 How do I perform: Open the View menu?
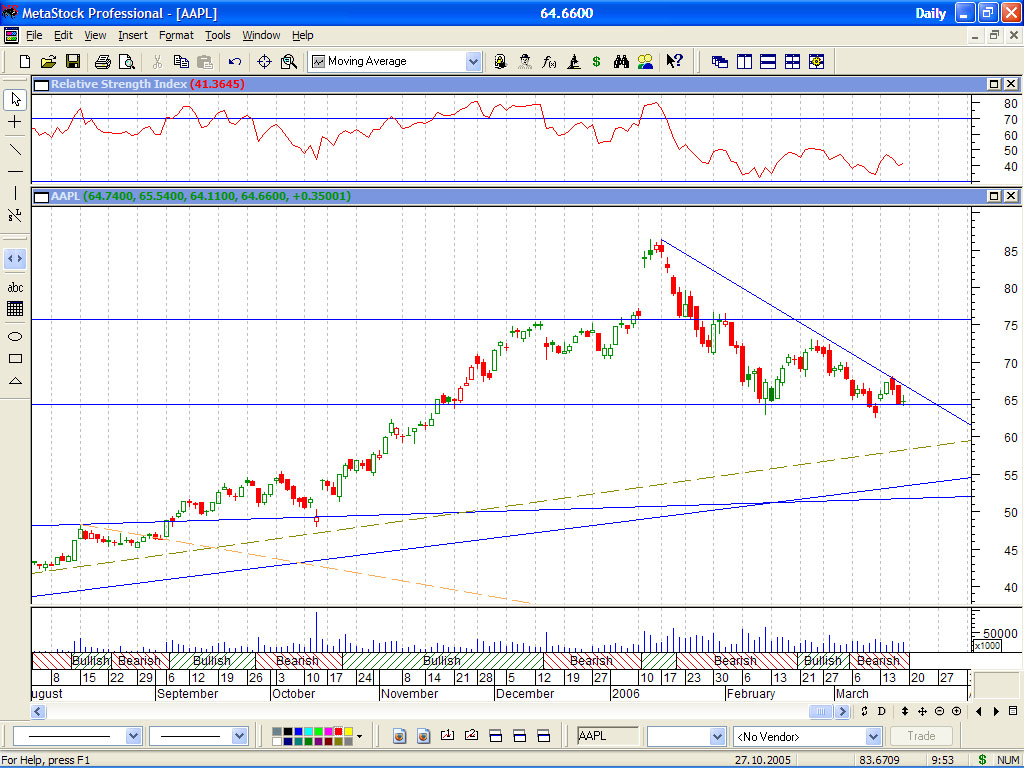coord(95,35)
